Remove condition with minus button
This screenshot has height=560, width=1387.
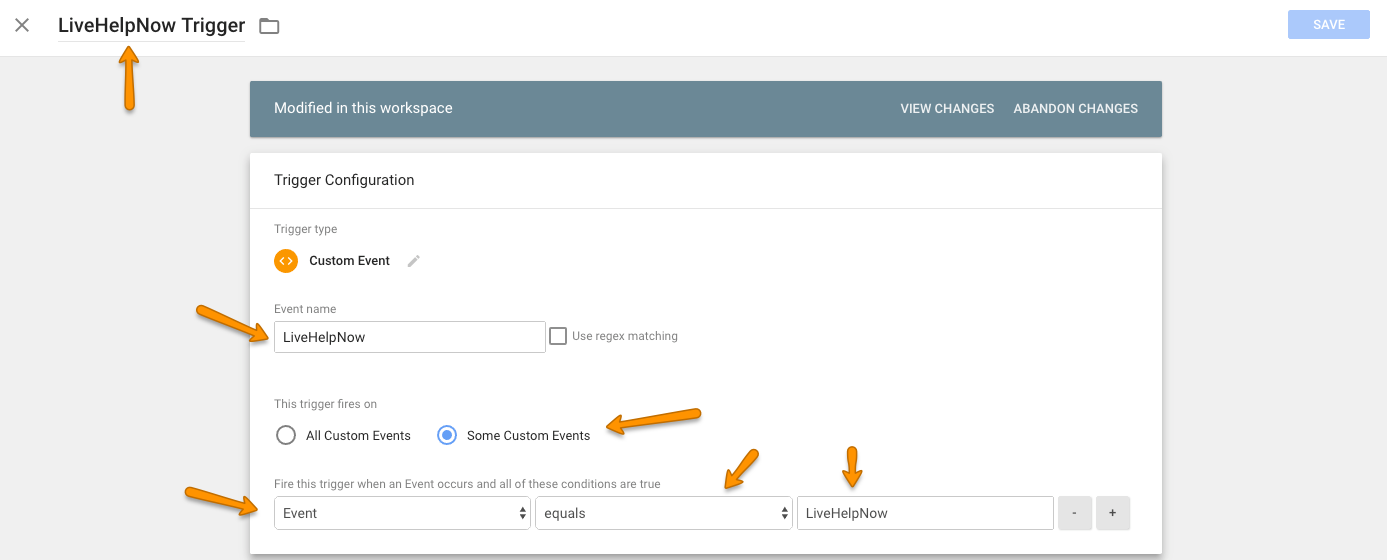1075,513
